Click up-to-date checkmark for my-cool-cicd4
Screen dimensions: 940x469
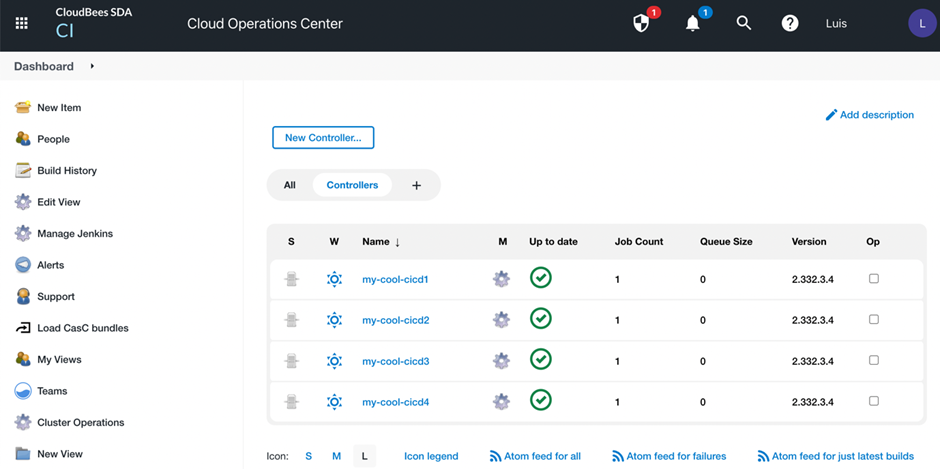tap(541, 399)
